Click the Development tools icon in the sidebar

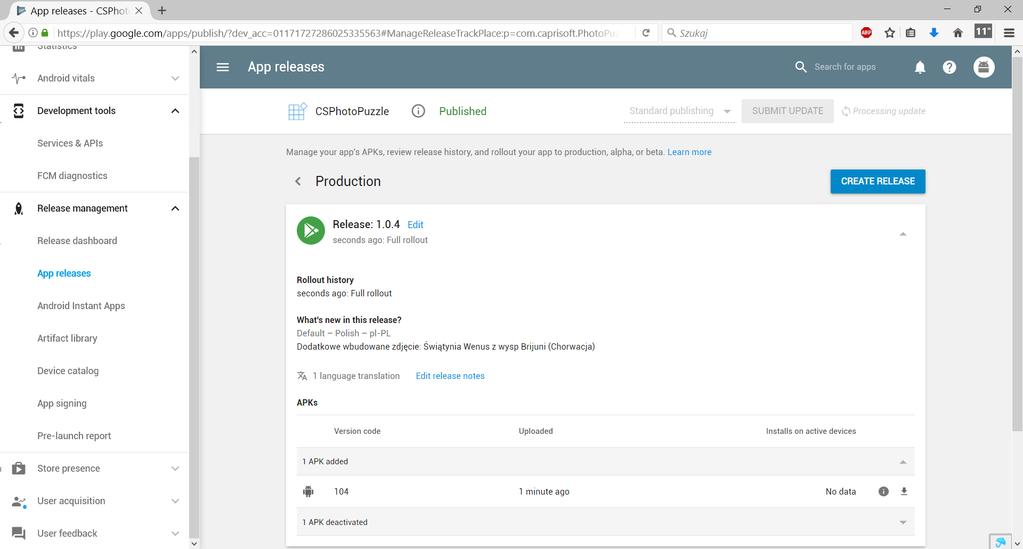pos(18,111)
